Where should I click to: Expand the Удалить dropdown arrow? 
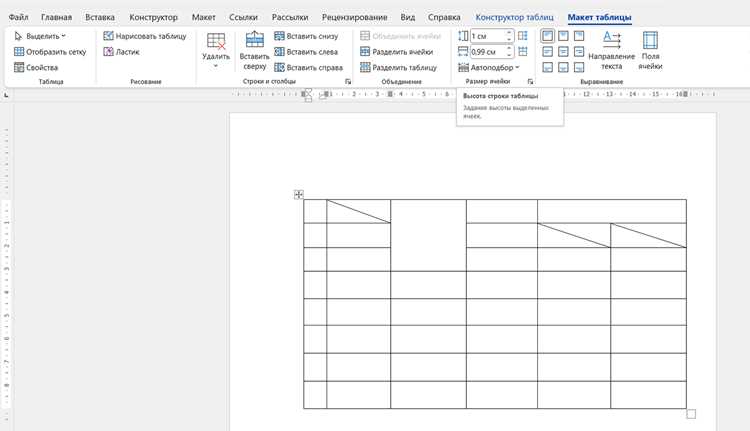(216, 66)
